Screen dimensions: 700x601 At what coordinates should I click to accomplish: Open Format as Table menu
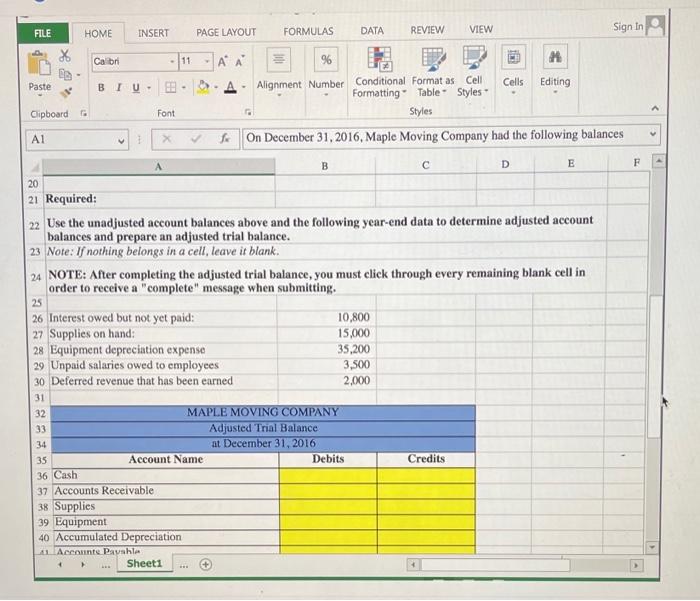[x=433, y=72]
